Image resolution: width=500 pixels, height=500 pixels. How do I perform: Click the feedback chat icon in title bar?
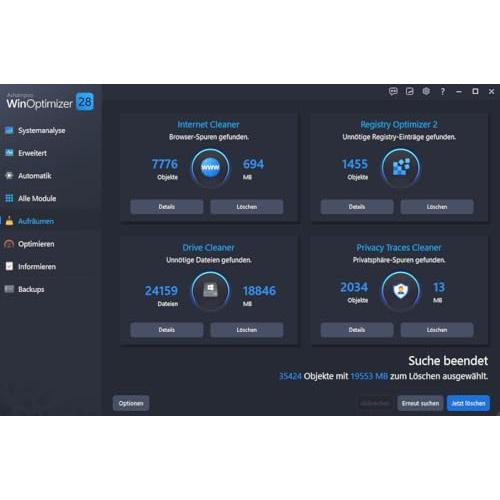[x=393, y=91]
